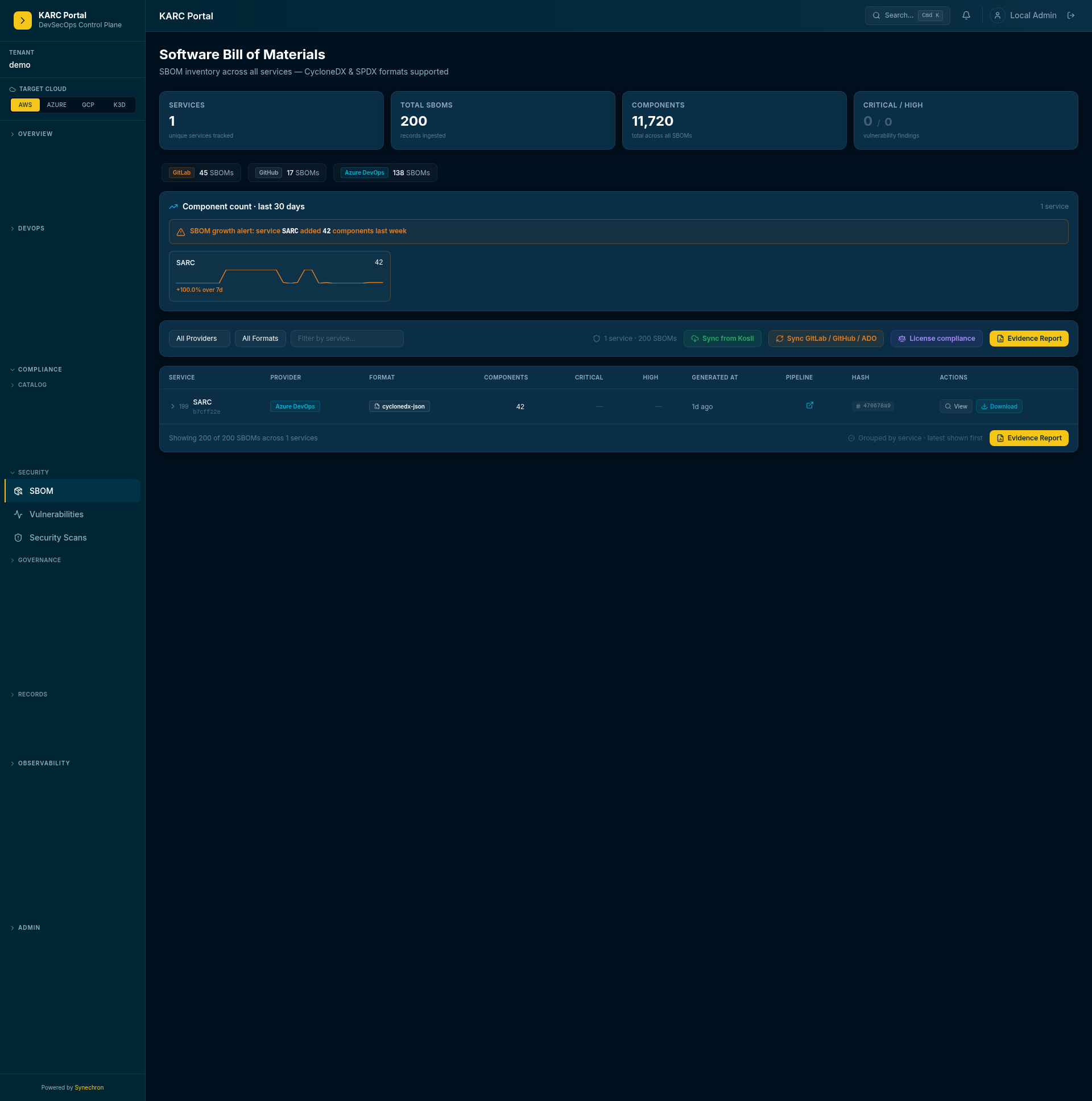Viewport: 1092px width, 1101px height.
Task: Select K3D target cloud
Action: pyautogui.click(x=119, y=105)
